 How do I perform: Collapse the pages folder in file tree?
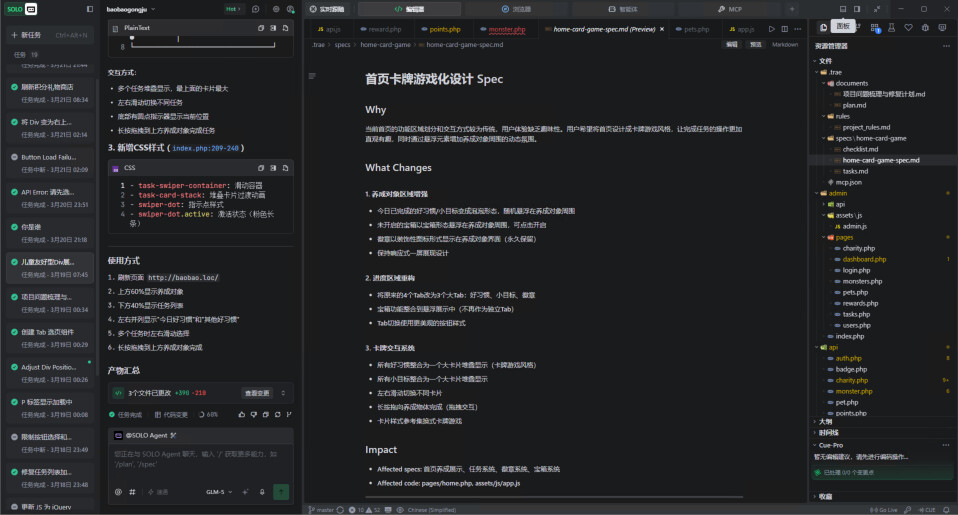tap(844, 237)
